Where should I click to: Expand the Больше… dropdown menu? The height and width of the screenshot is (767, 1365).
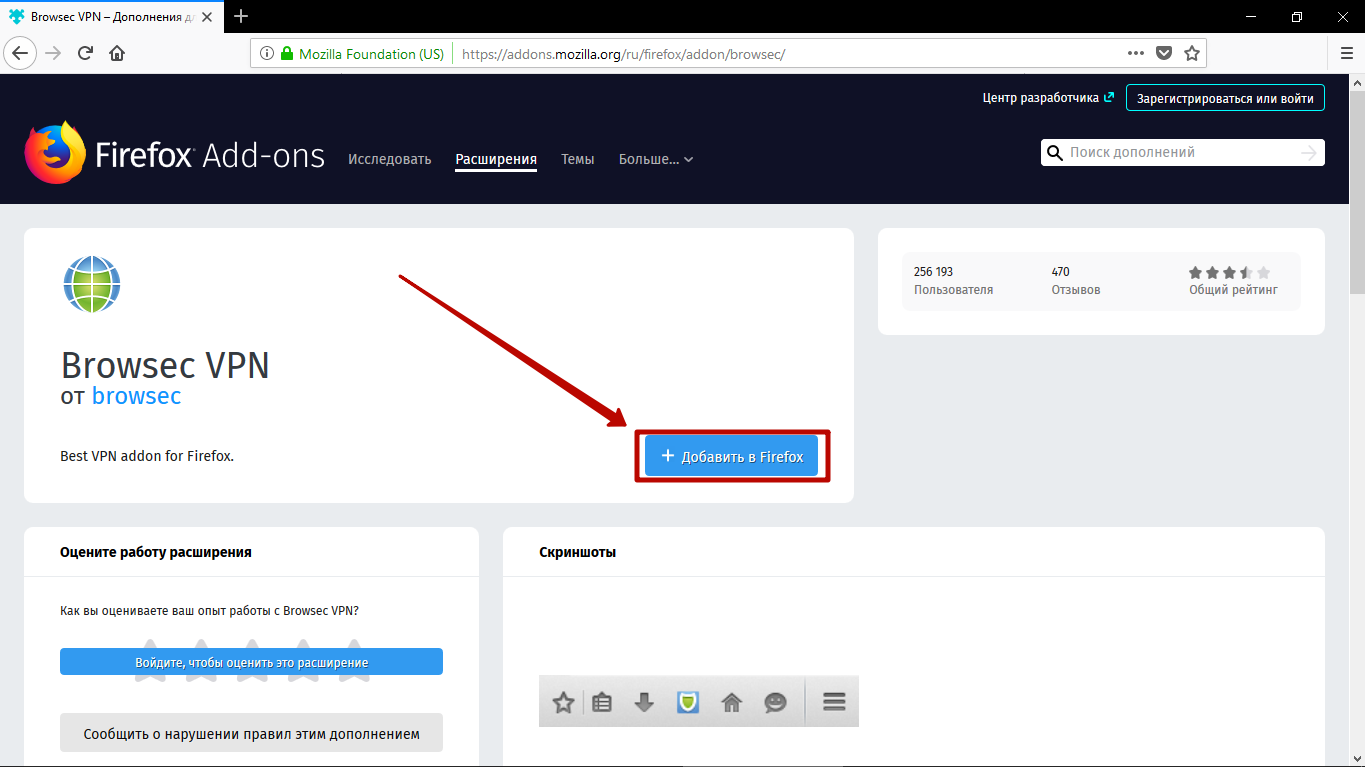(656, 159)
